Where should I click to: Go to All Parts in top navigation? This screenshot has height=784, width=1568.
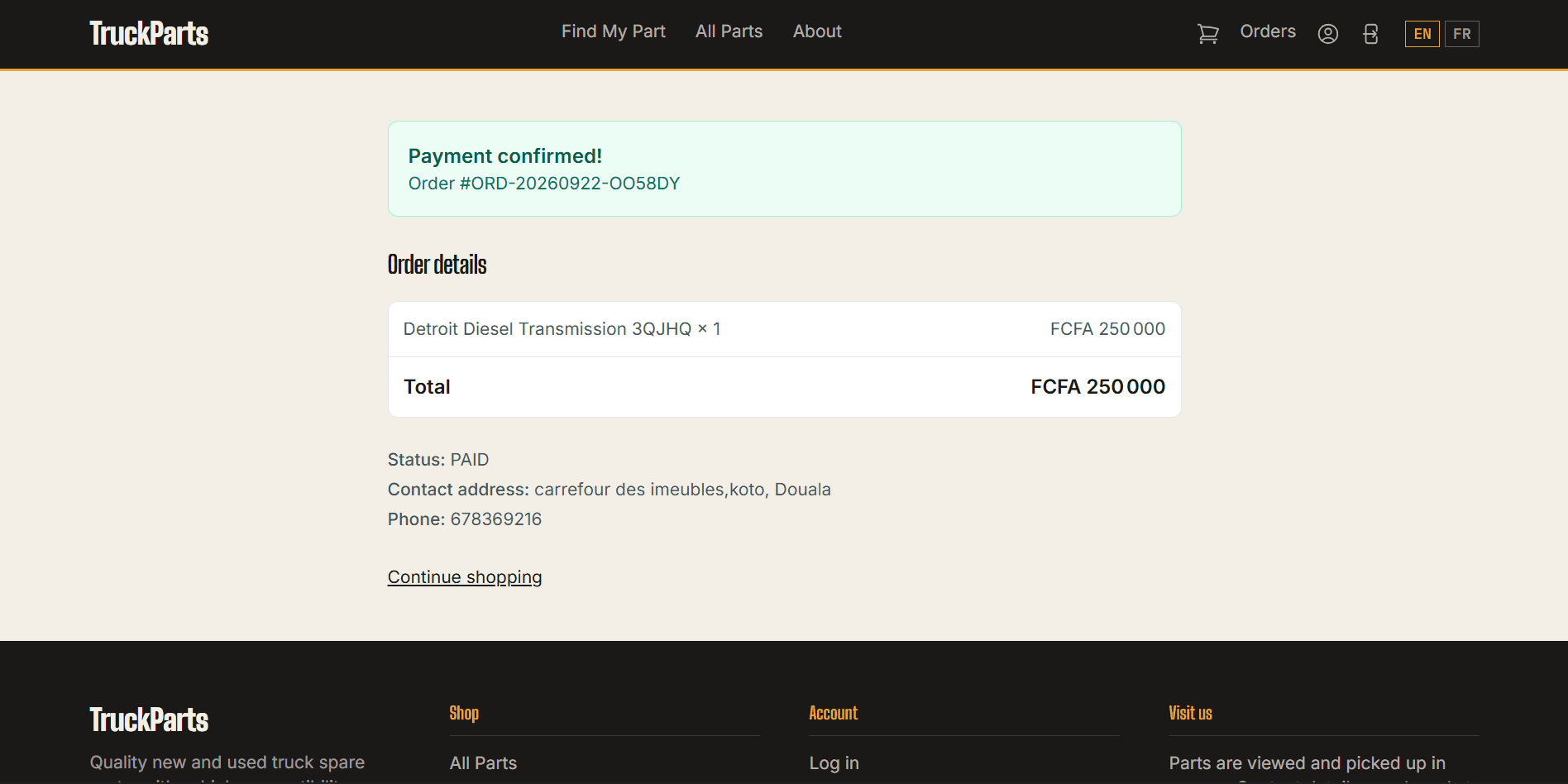tap(729, 31)
